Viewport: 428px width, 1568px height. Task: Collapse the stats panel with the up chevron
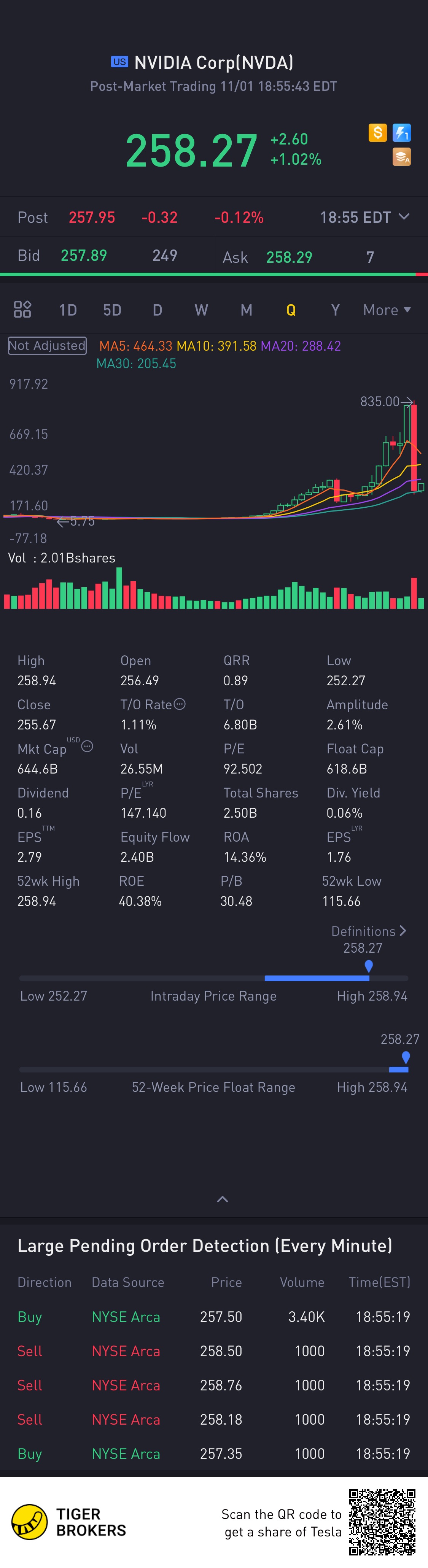click(223, 1199)
